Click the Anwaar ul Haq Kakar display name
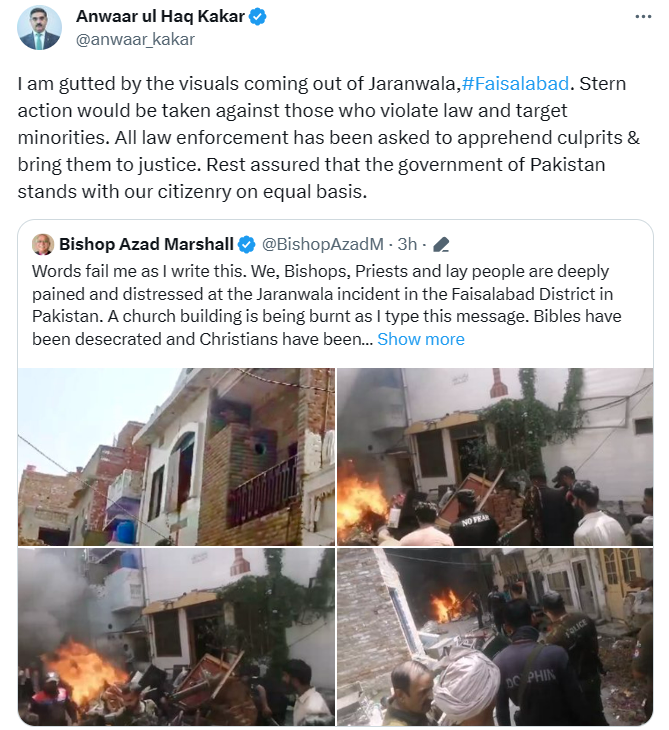Screen dimensions: 669x730 pos(160,17)
